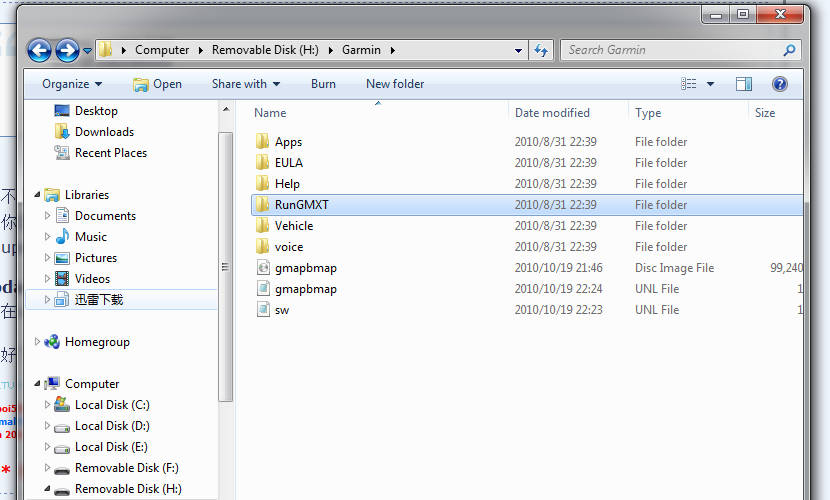Viewport: 830px width, 500px height.
Task: Open the Organize dropdown menu
Action: 72,84
